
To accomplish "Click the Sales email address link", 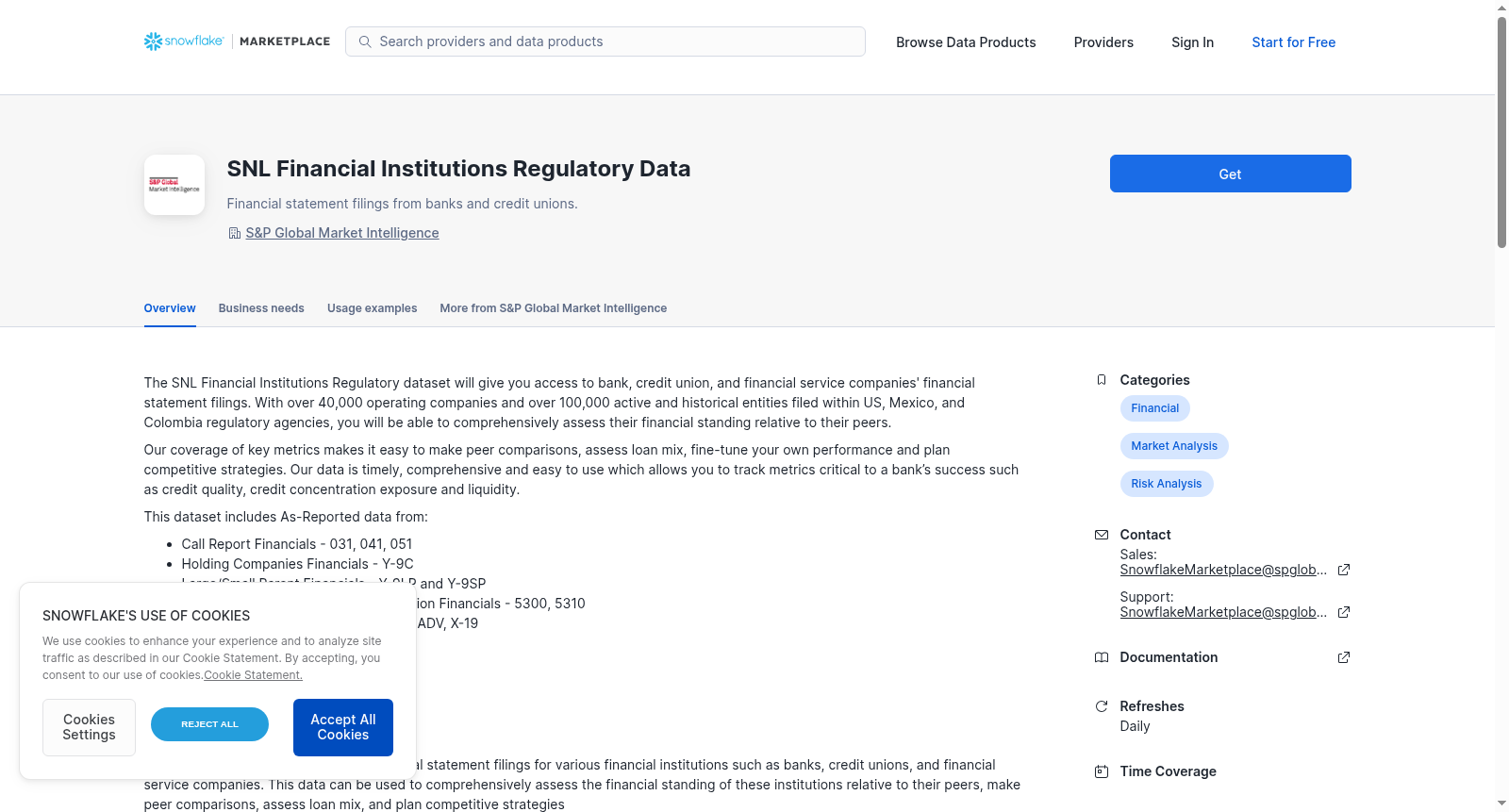I will [1223, 570].
